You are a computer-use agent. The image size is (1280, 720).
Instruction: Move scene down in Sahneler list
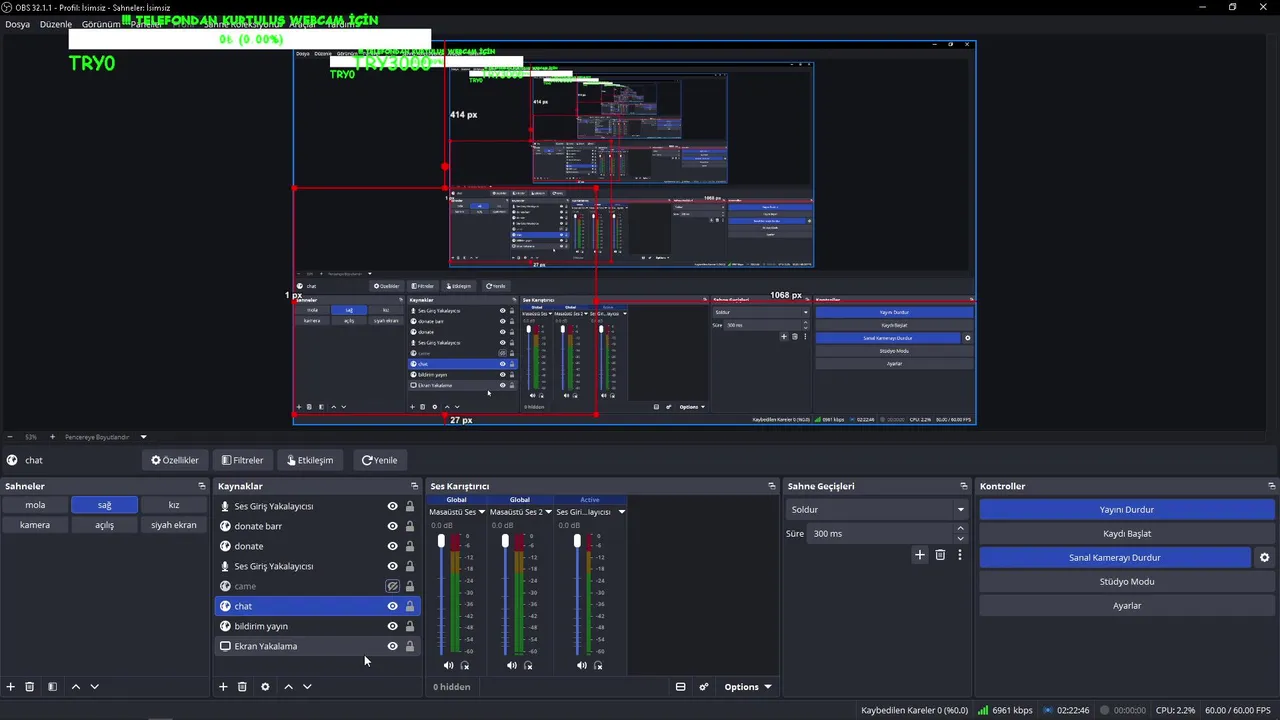coord(95,687)
